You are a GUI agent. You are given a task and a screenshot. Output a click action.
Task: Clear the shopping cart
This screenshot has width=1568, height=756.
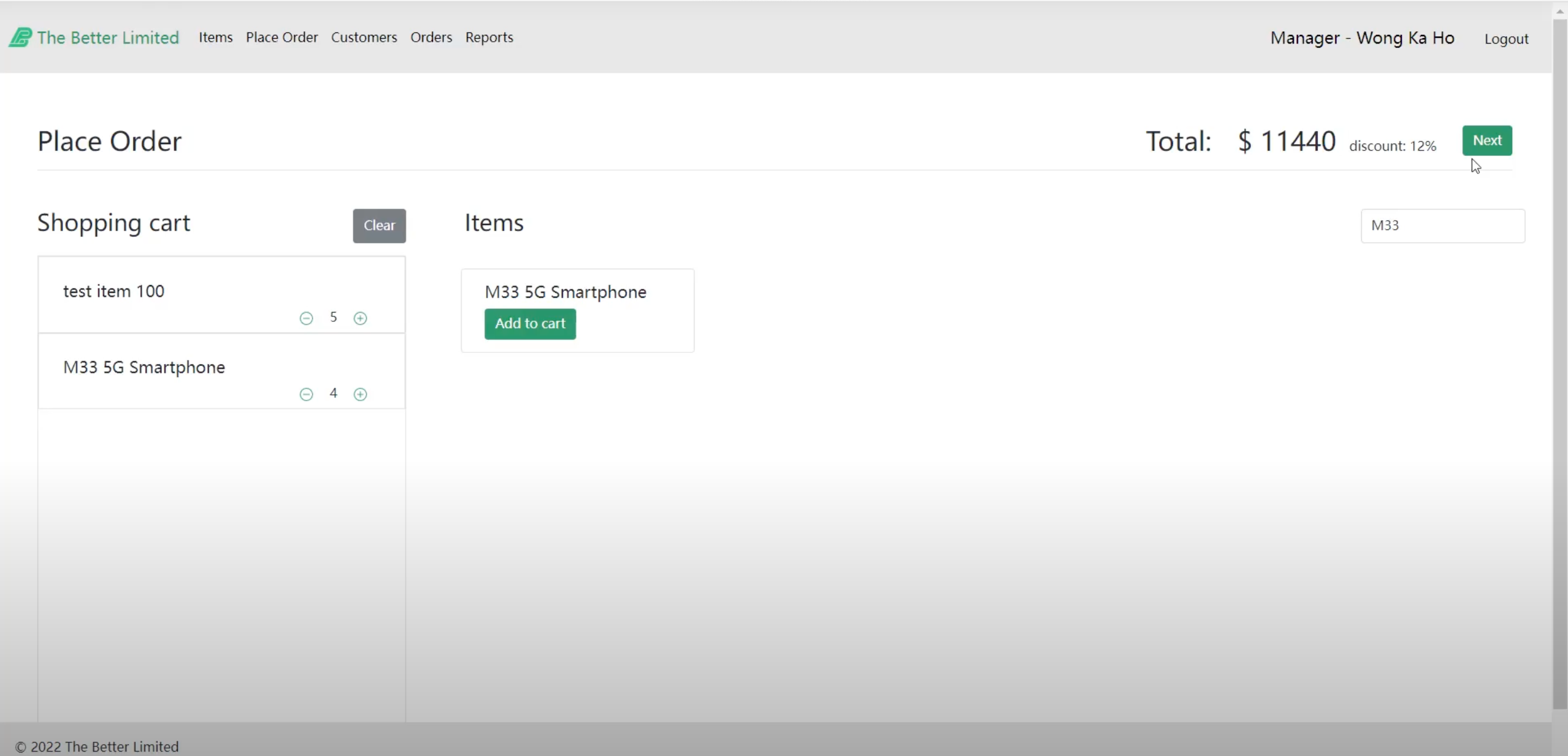[379, 226]
